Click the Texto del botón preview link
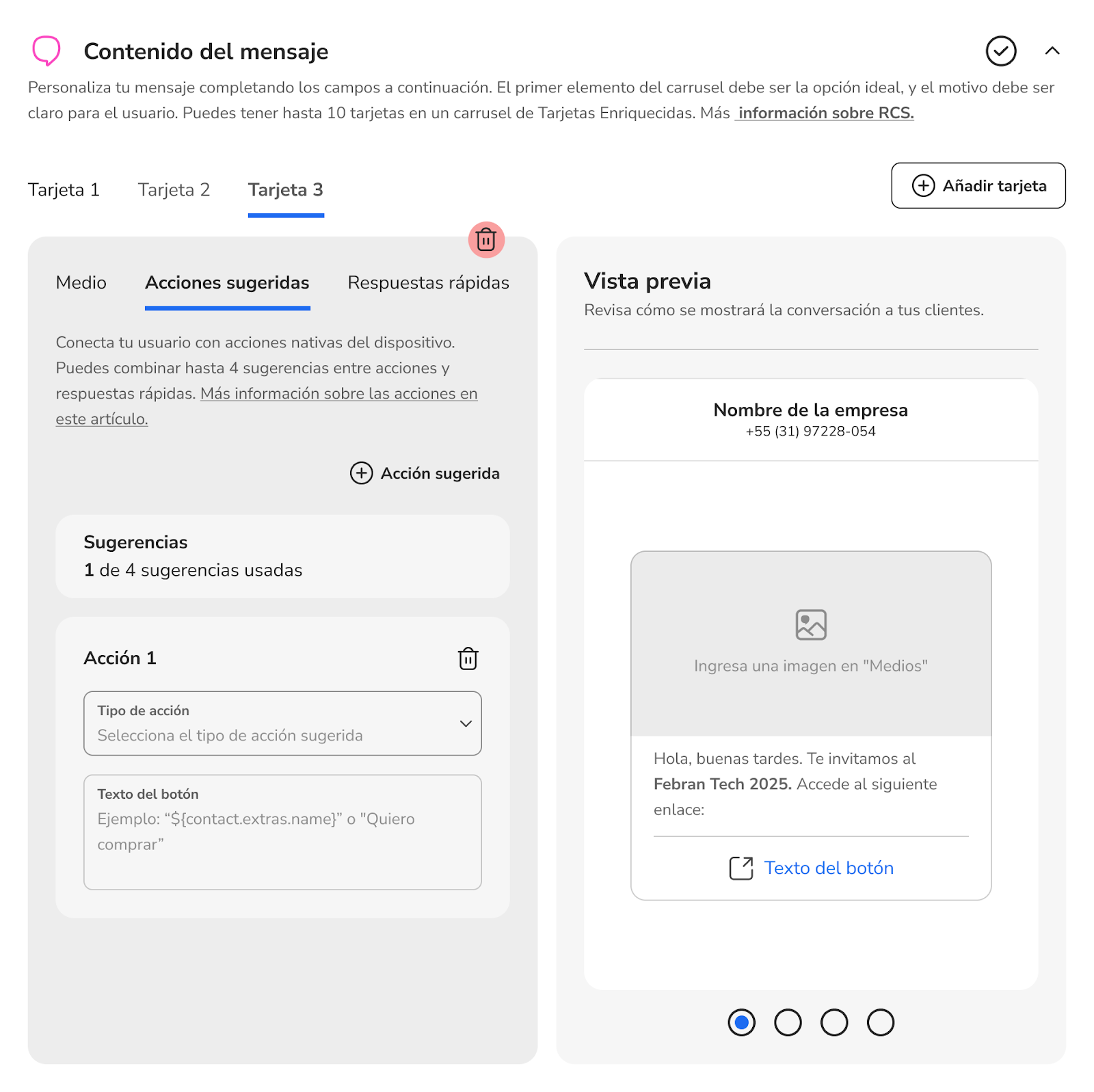Viewport: 1094px width, 1092px height. click(829, 868)
